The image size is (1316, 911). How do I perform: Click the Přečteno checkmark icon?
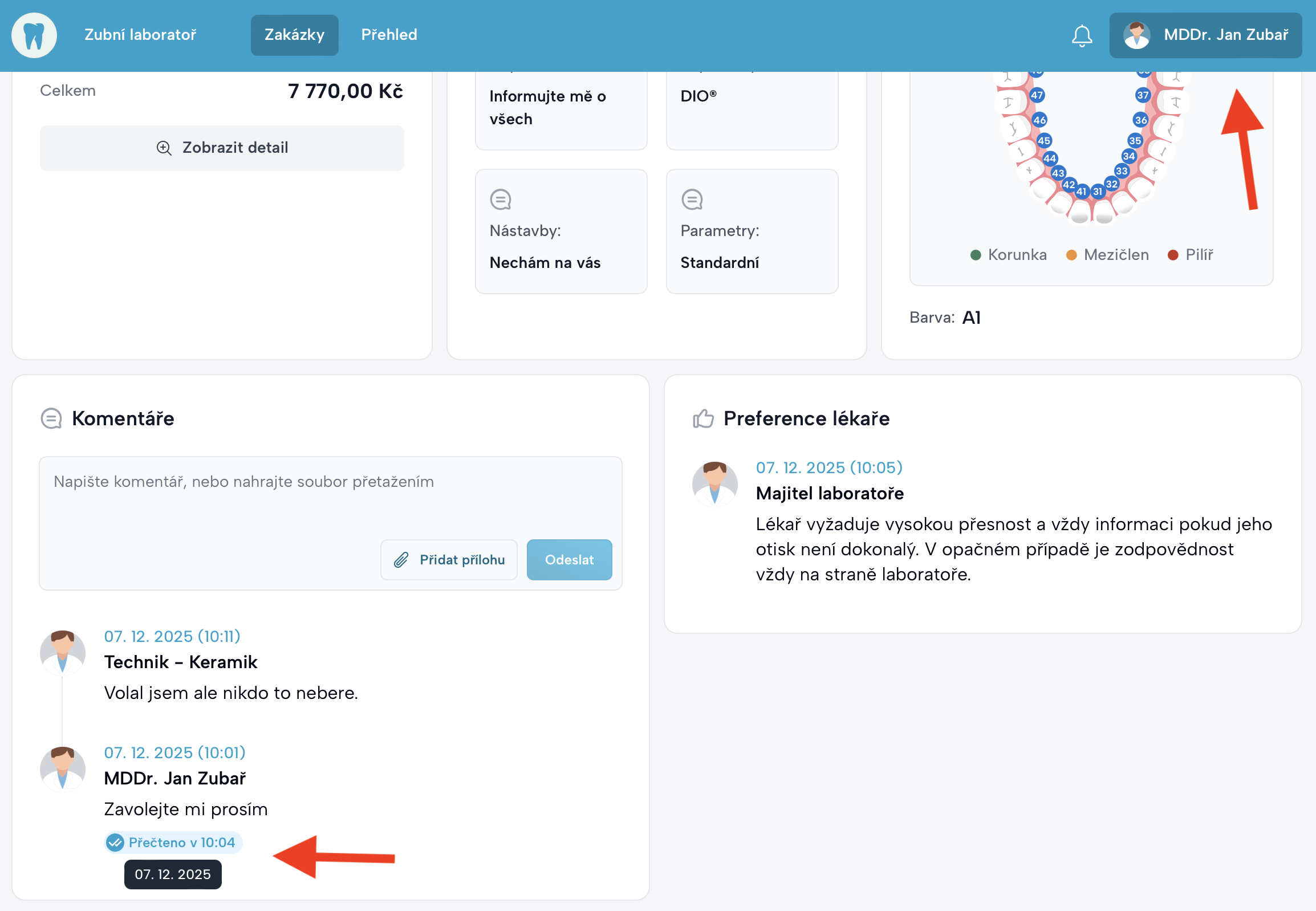pyautogui.click(x=115, y=843)
